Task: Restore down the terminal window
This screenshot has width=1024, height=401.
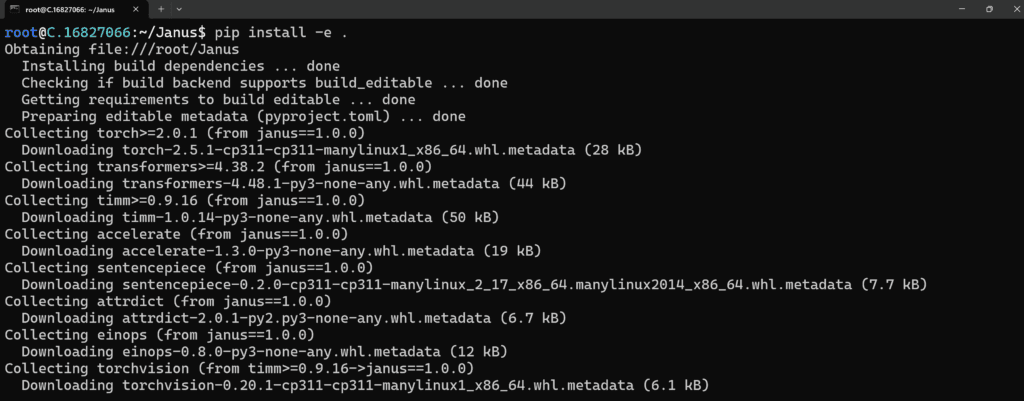Action: pos(989,9)
